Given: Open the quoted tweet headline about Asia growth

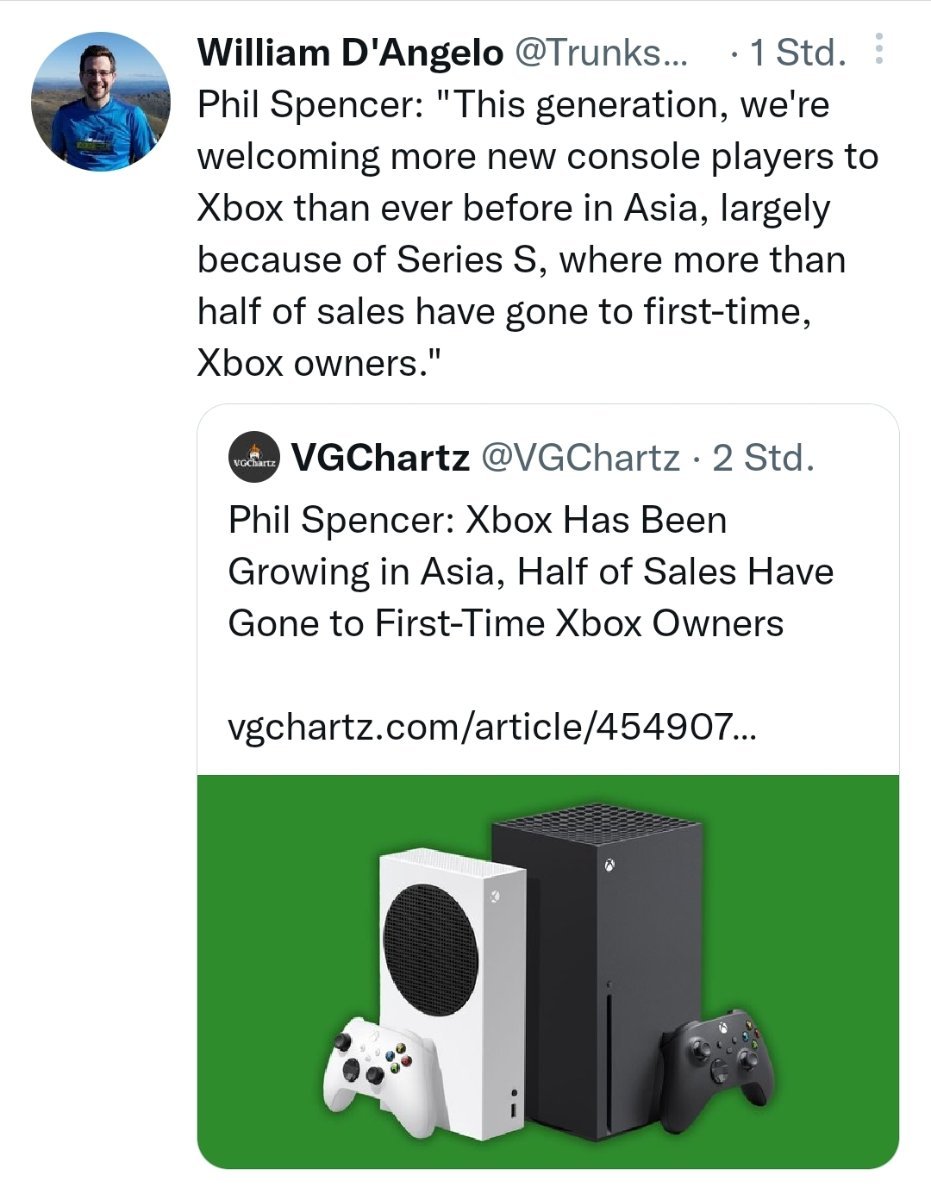Looking at the screenshot, I should tap(531, 572).
